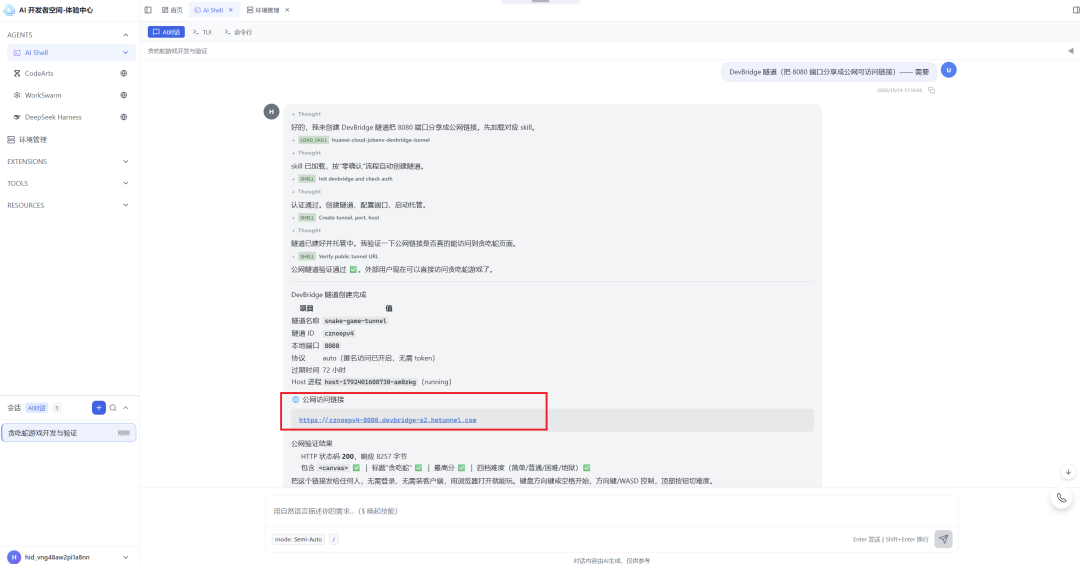Click the AI开发者空间 logo icon
Image resolution: width=1080 pixels, height=564 pixels.
(10, 10)
